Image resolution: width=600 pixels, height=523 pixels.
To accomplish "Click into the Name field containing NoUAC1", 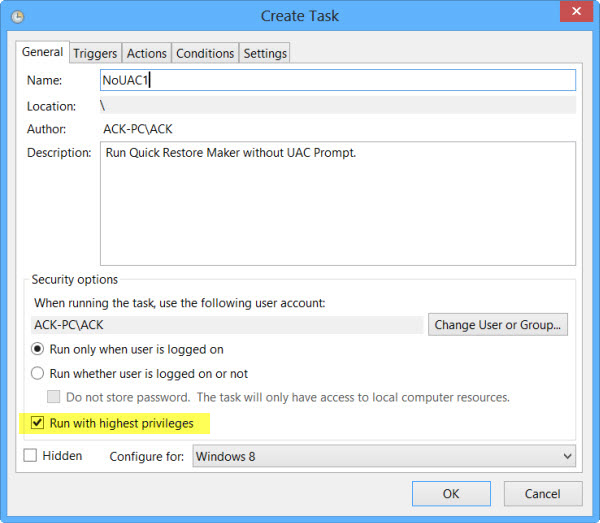I will tap(338, 80).
